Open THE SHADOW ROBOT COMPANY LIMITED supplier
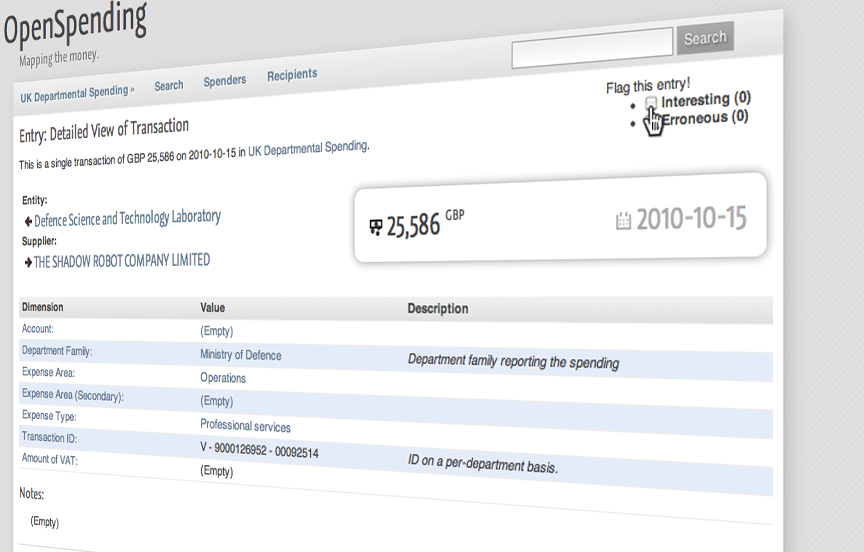Image resolution: width=864 pixels, height=552 pixels. [x=122, y=261]
